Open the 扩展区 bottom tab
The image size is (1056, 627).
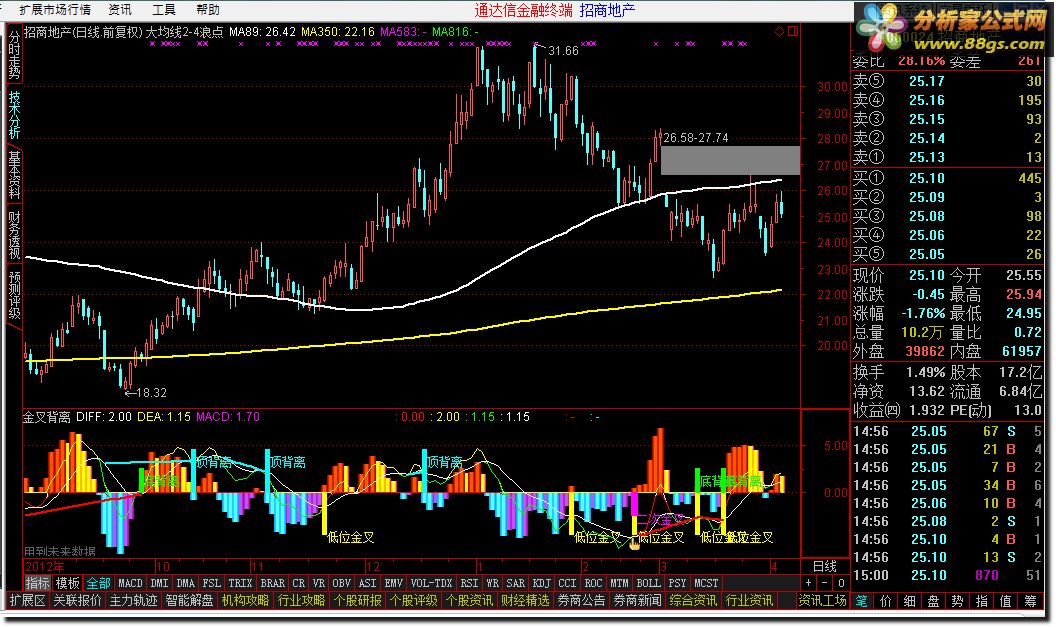(x=27, y=600)
